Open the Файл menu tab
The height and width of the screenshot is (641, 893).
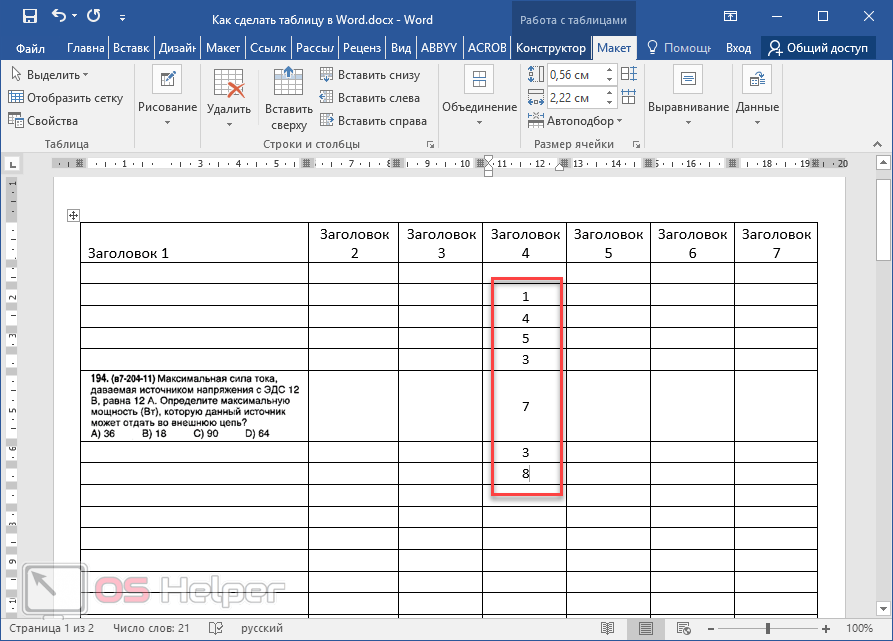tap(30, 48)
